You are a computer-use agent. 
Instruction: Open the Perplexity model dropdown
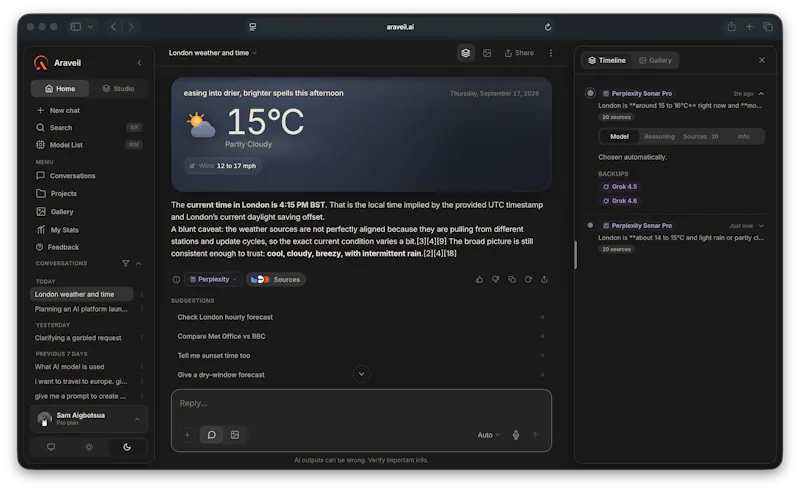click(x=213, y=280)
